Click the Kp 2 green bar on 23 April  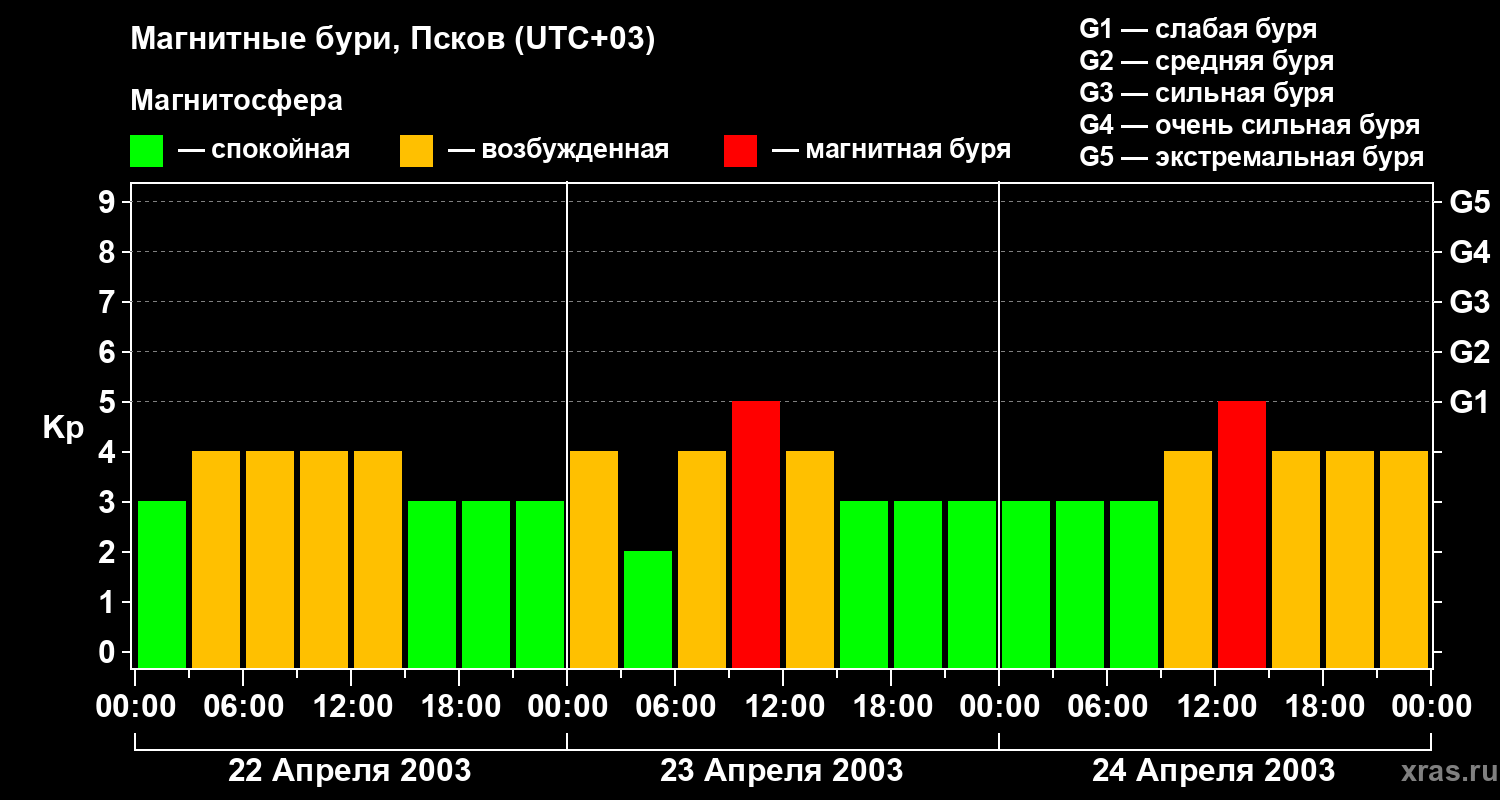click(648, 609)
